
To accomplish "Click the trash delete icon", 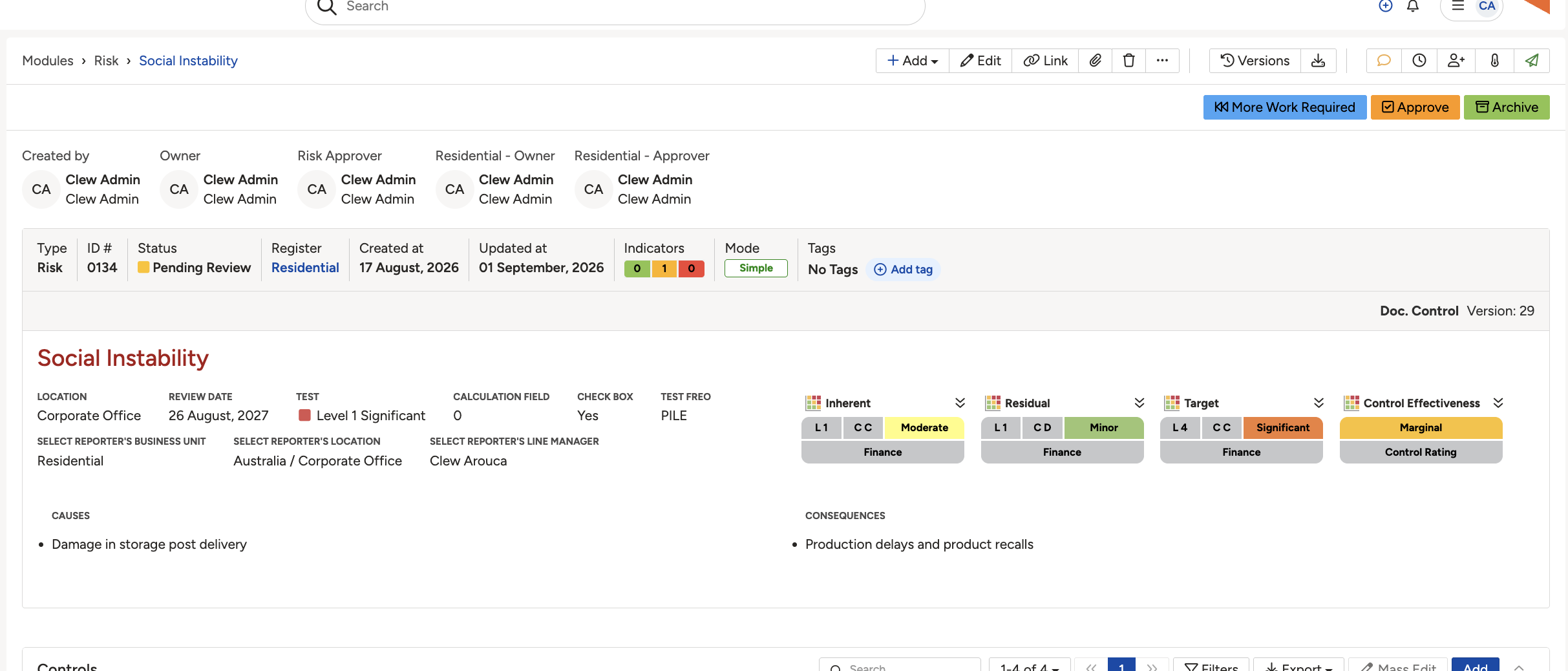I will pos(1128,61).
